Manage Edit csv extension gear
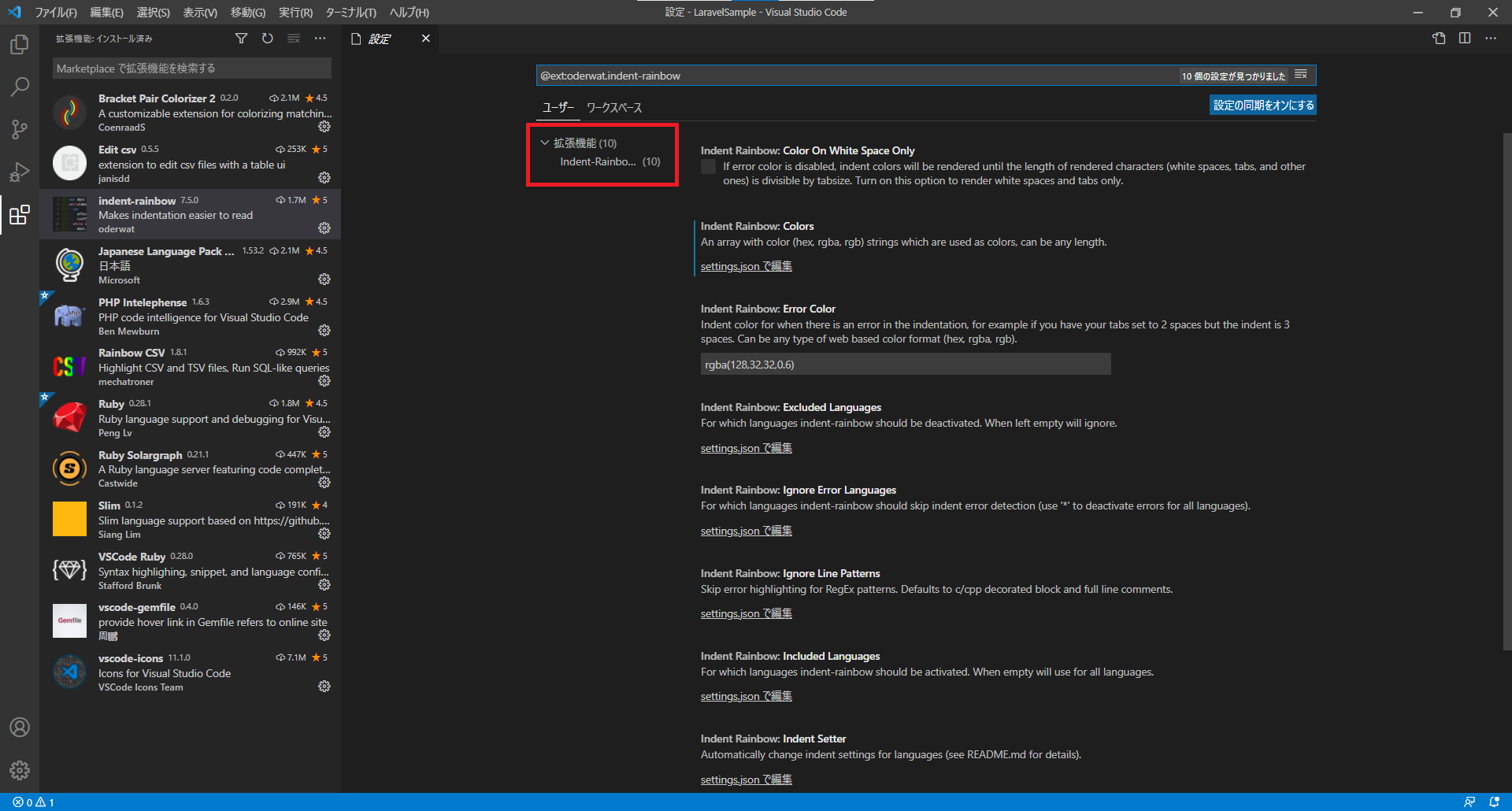1512x811 pixels. tap(324, 178)
